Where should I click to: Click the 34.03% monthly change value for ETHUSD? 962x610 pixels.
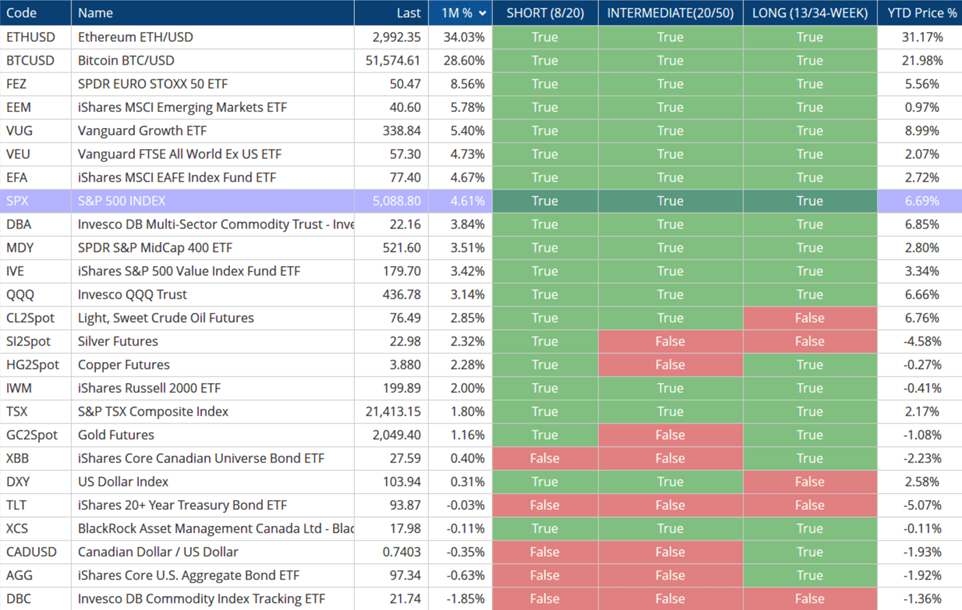coord(466,37)
